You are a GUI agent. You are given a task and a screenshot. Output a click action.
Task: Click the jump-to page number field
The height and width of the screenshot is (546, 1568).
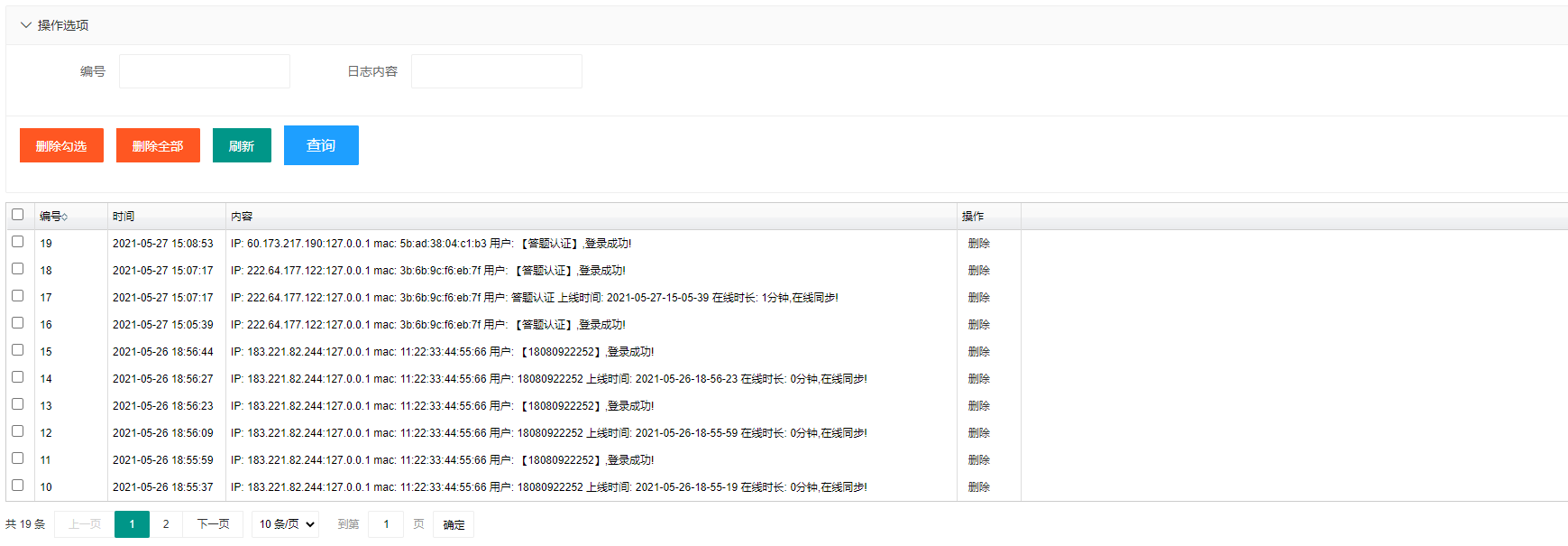(386, 524)
